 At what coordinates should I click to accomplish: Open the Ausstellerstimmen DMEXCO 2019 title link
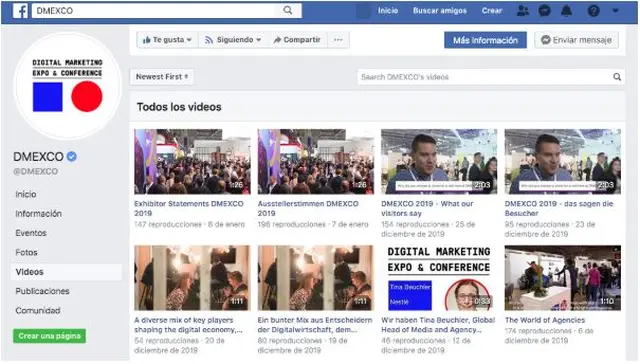tap(308, 208)
